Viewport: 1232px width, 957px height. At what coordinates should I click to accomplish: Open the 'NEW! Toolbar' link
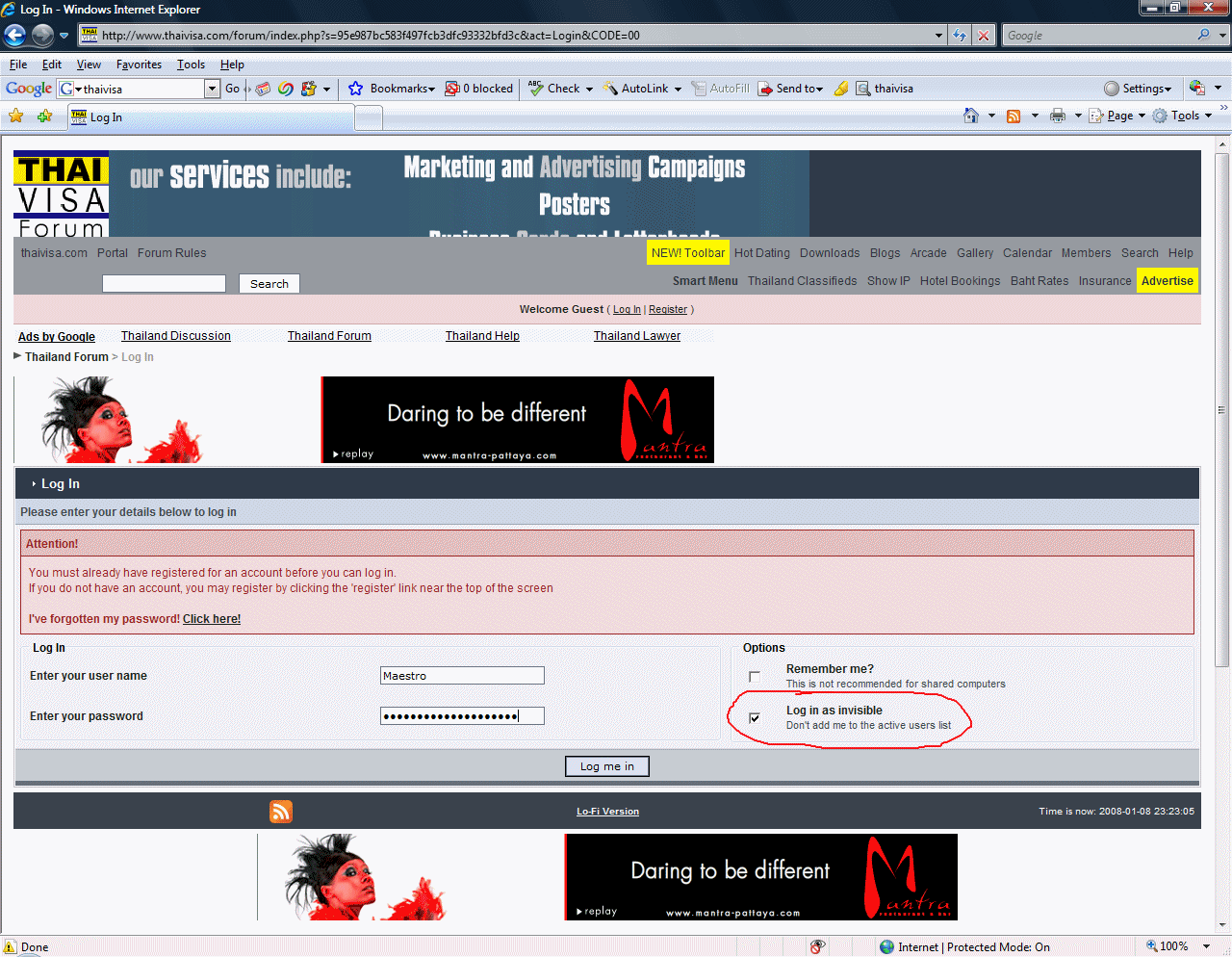[x=688, y=253]
